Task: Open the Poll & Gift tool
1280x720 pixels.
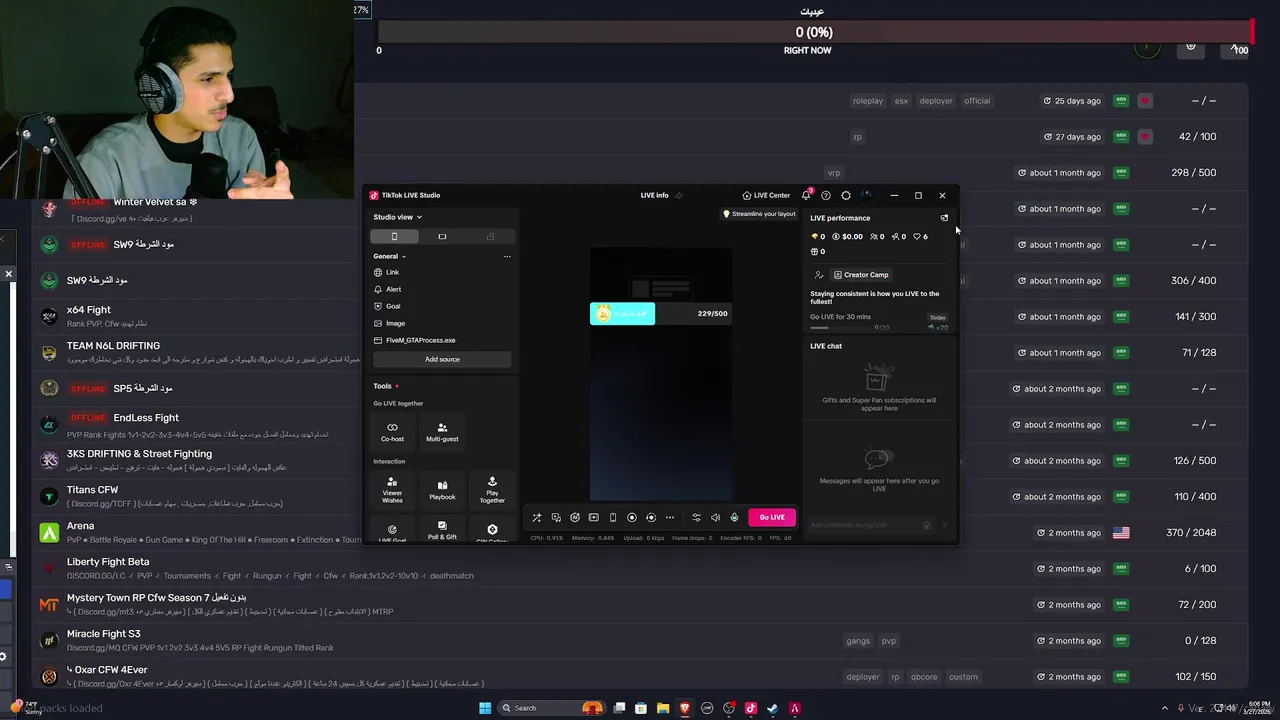Action: pos(442,530)
